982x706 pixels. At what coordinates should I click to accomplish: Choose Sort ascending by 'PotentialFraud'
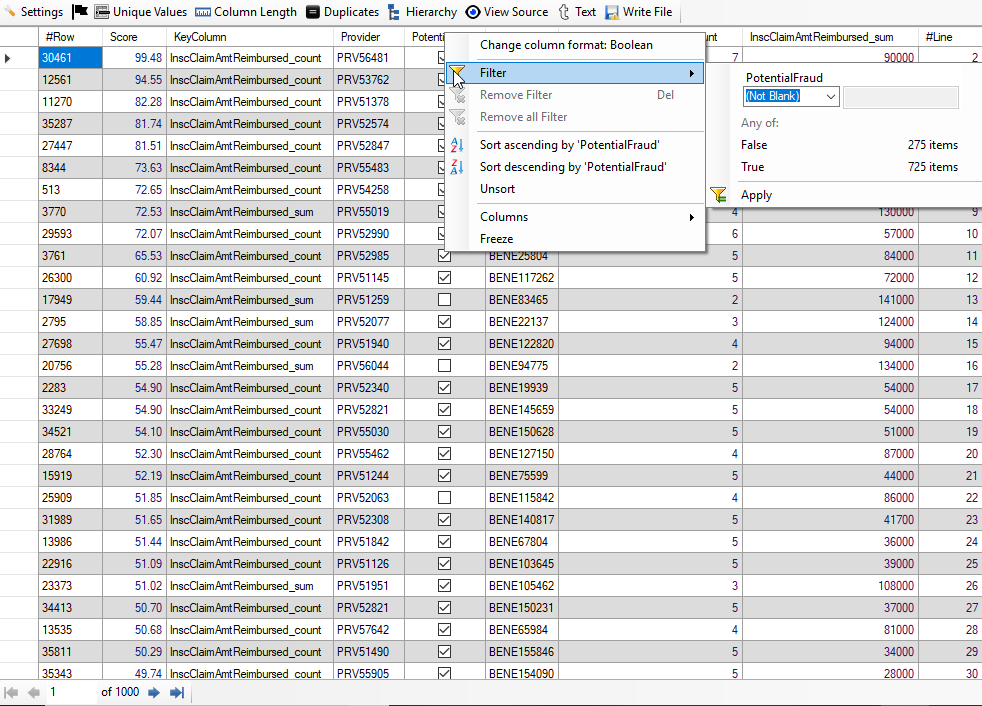pyautogui.click(x=569, y=145)
